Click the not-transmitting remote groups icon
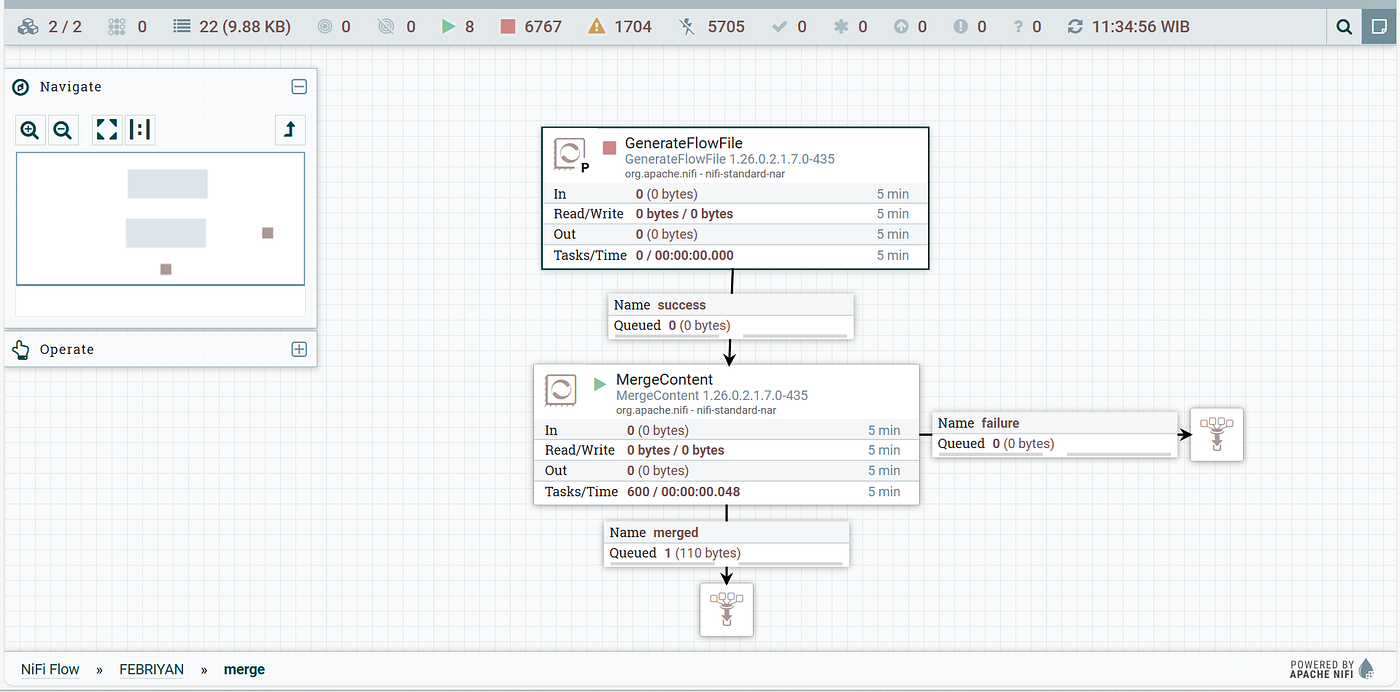1400x692 pixels. click(x=388, y=27)
